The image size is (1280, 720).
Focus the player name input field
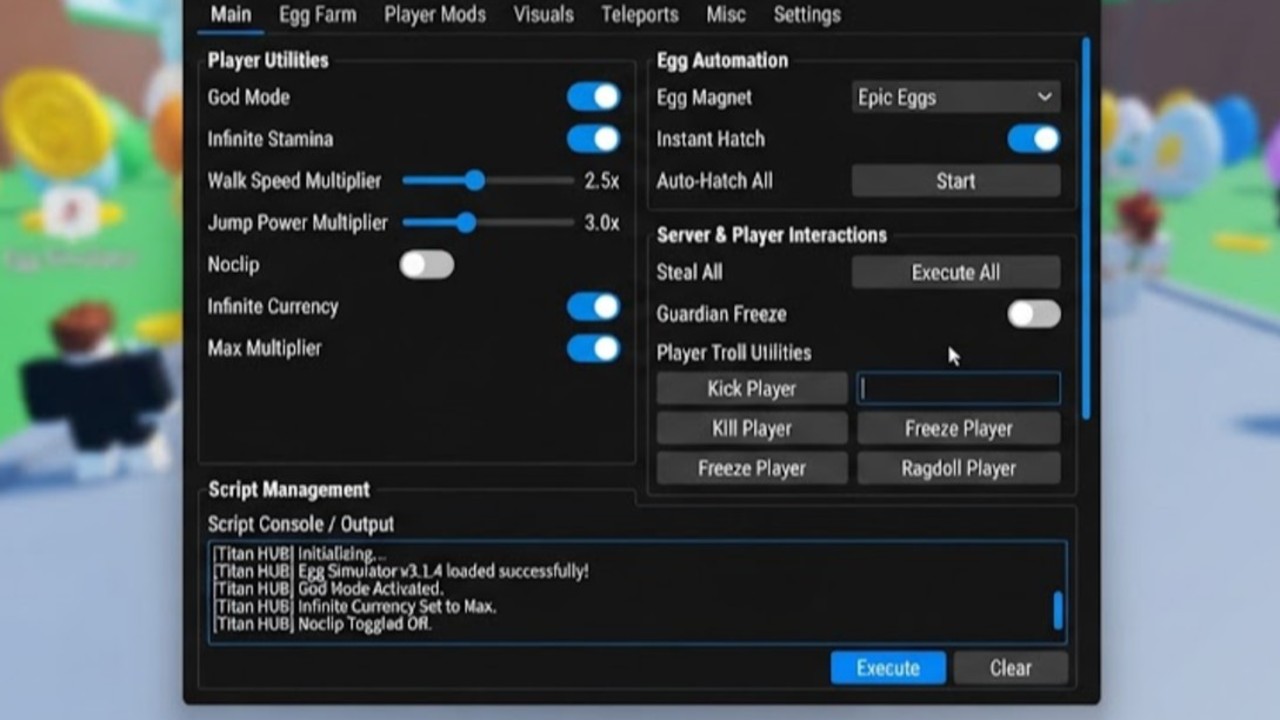coord(959,389)
